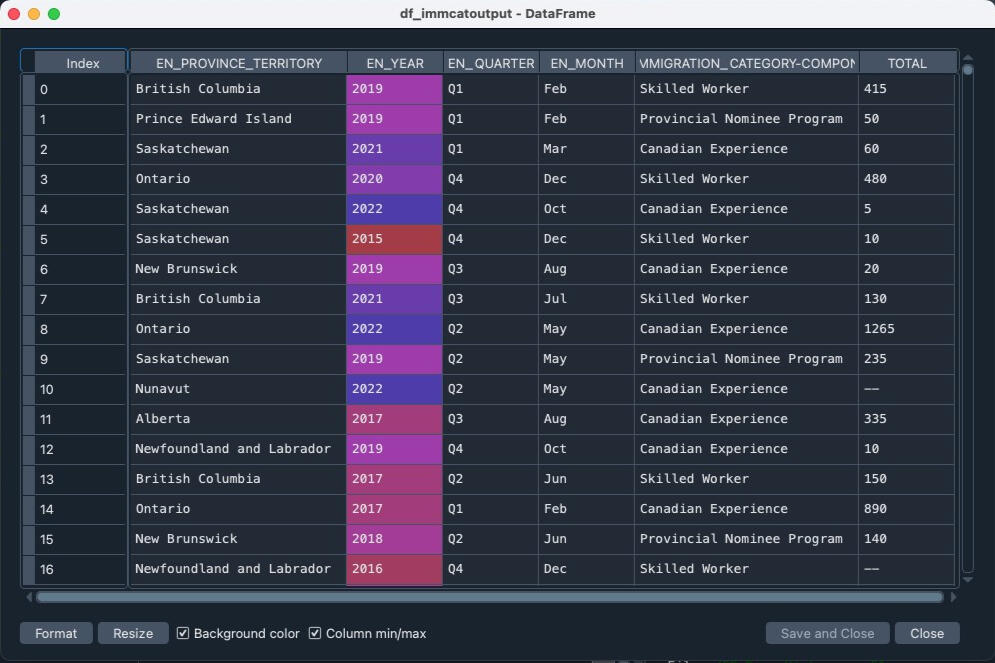Click the Index header cell
Image resolution: width=995 pixels, height=663 pixels.
[x=82, y=63]
